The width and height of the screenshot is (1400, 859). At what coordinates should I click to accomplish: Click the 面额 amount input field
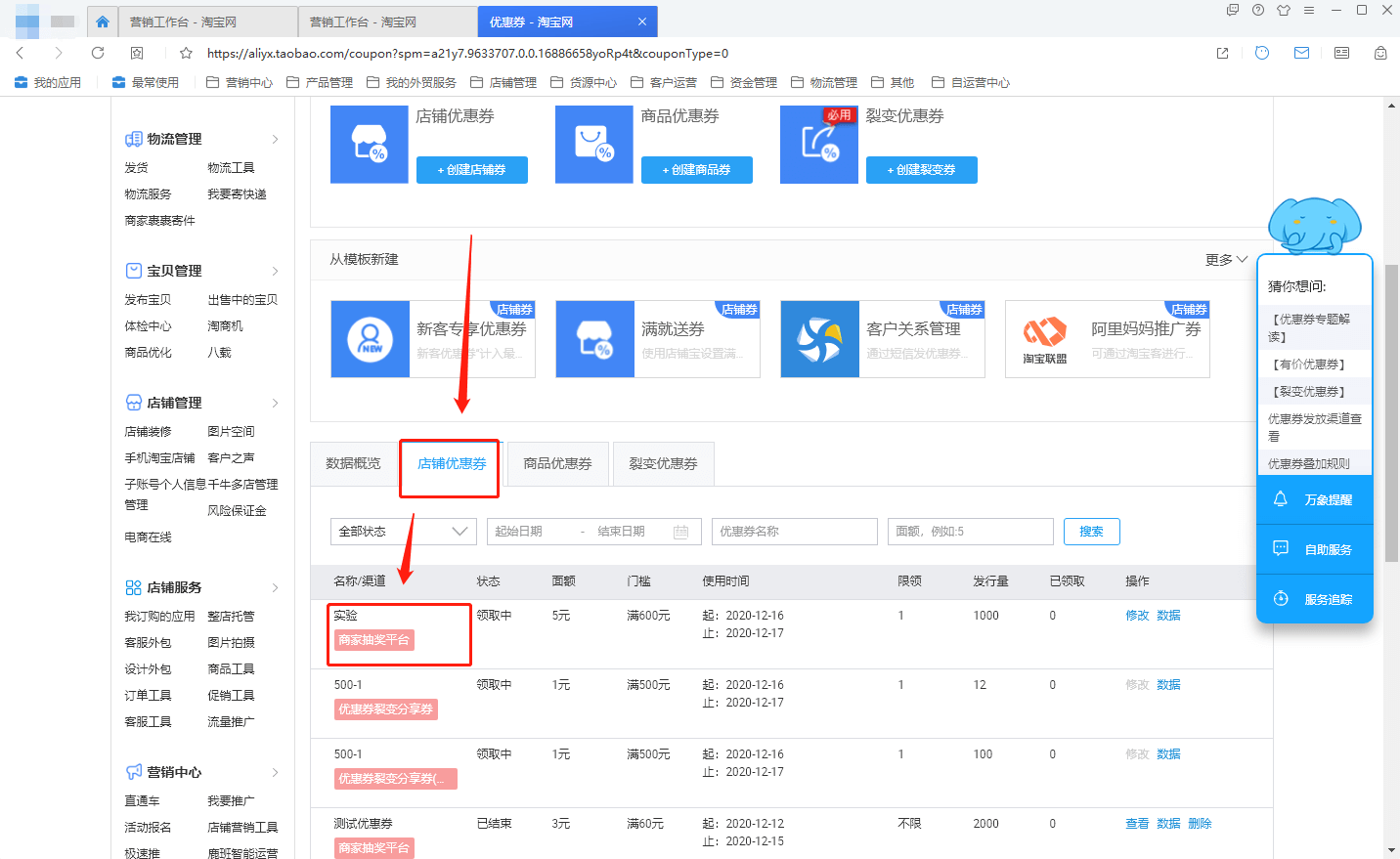point(971,532)
